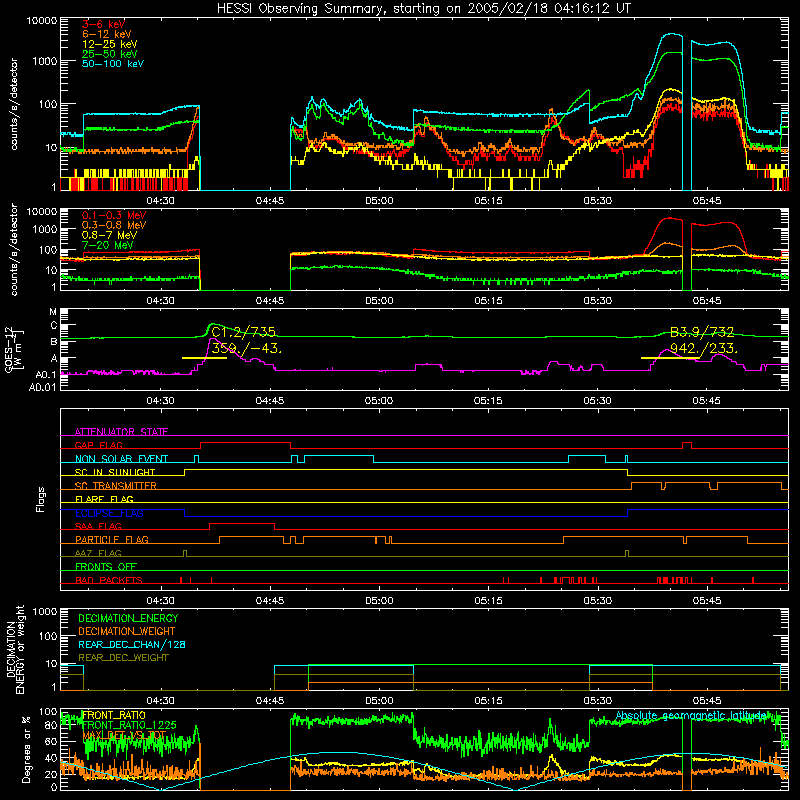Select the ATTENUATOR_STATE flag label
Image resolution: width=800 pixels, height=800 pixels.
click(x=121, y=432)
